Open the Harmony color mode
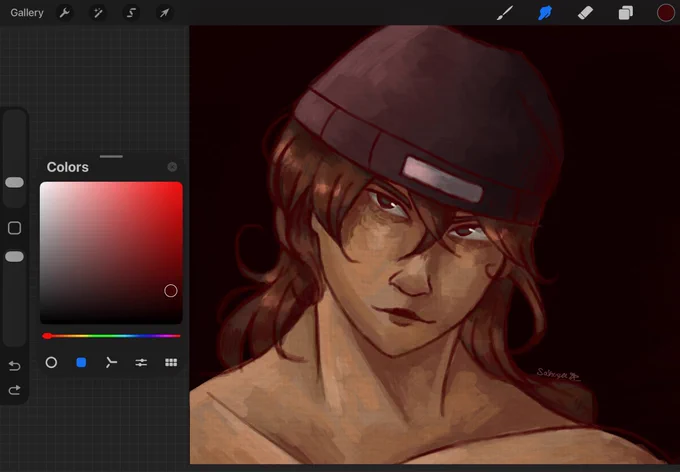Viewport: 680px width, 472px height. (x=111, y=362)
